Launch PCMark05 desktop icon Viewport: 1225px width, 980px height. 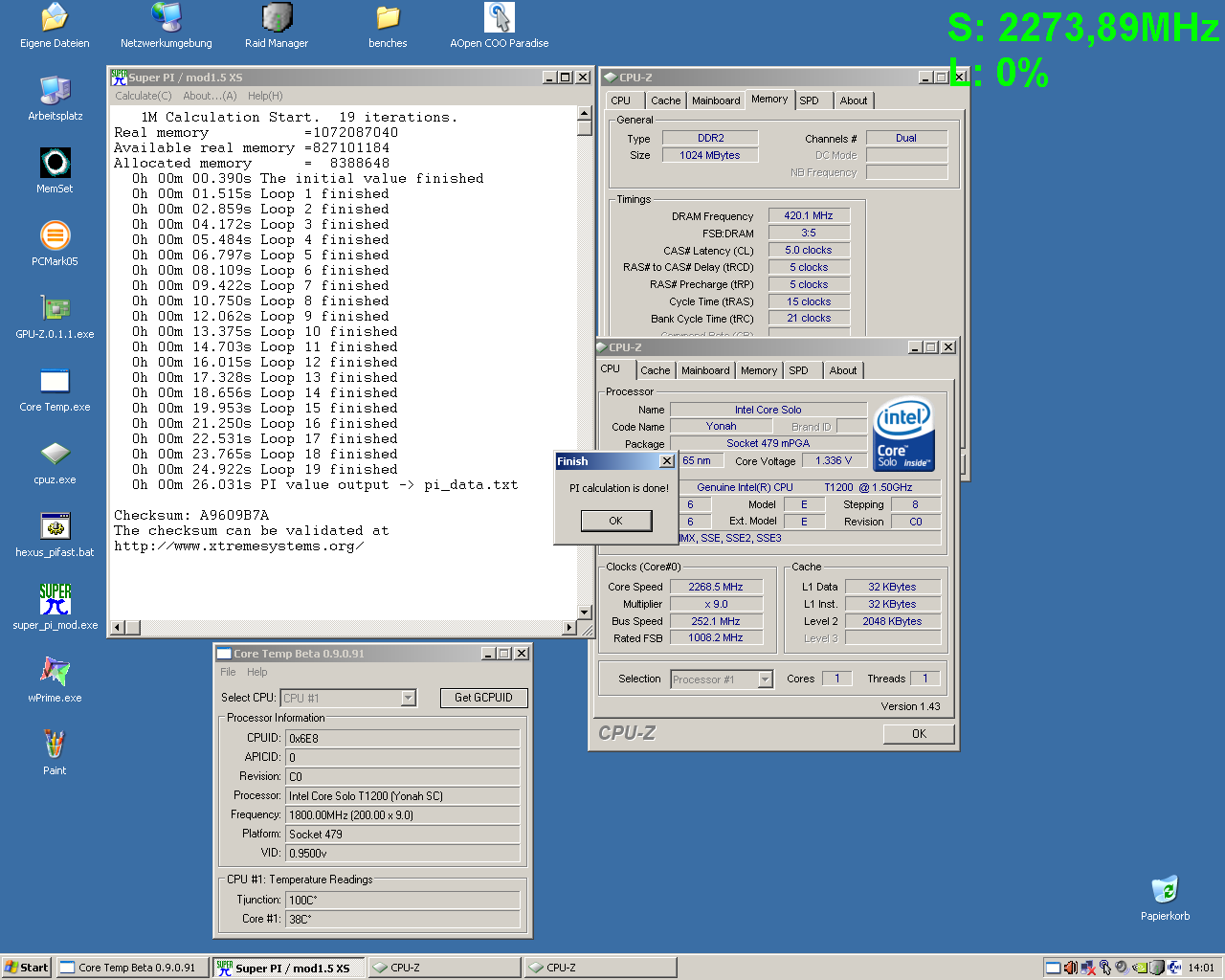55,244
